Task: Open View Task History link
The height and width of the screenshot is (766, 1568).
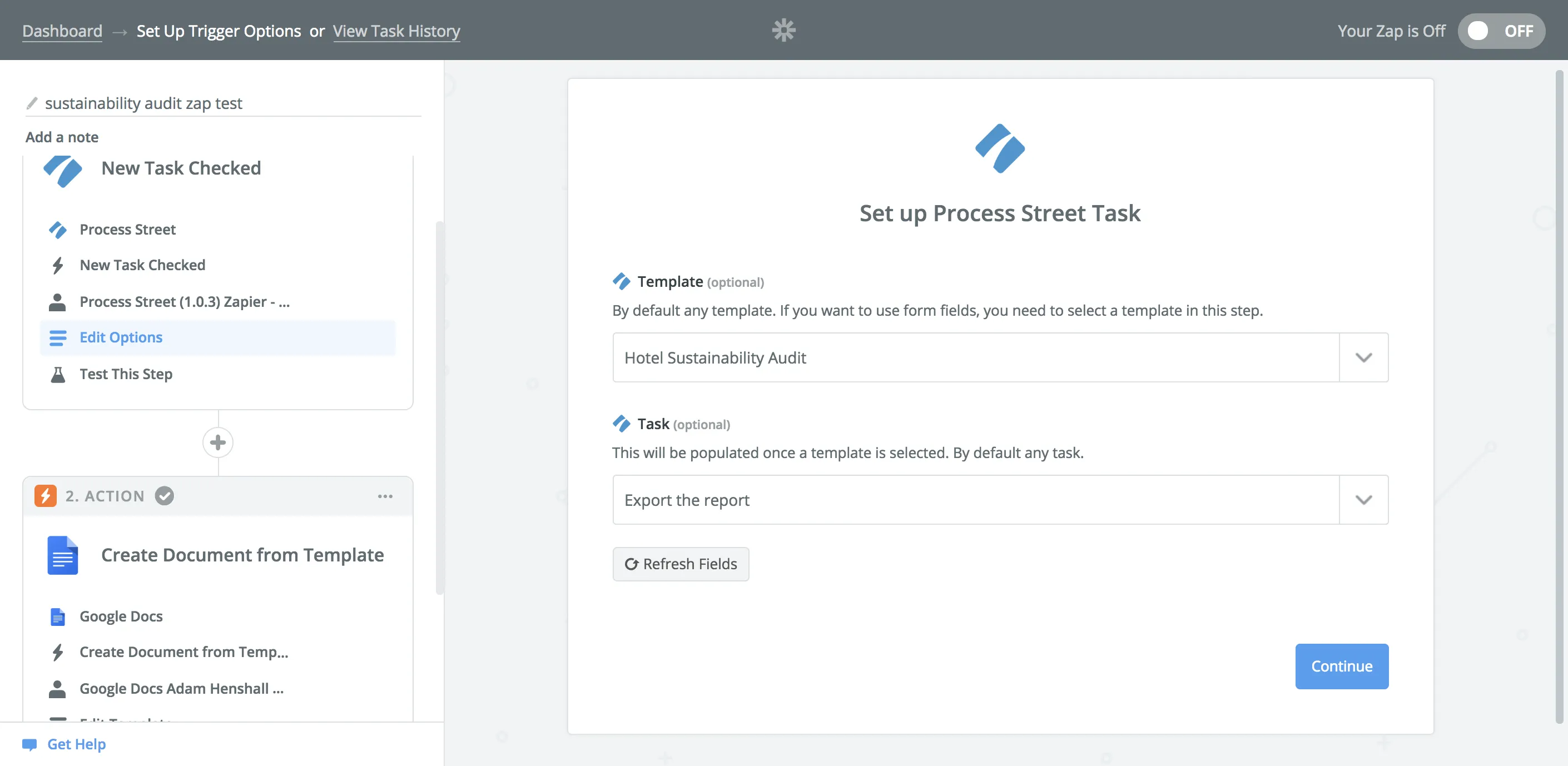Action: 396,31
